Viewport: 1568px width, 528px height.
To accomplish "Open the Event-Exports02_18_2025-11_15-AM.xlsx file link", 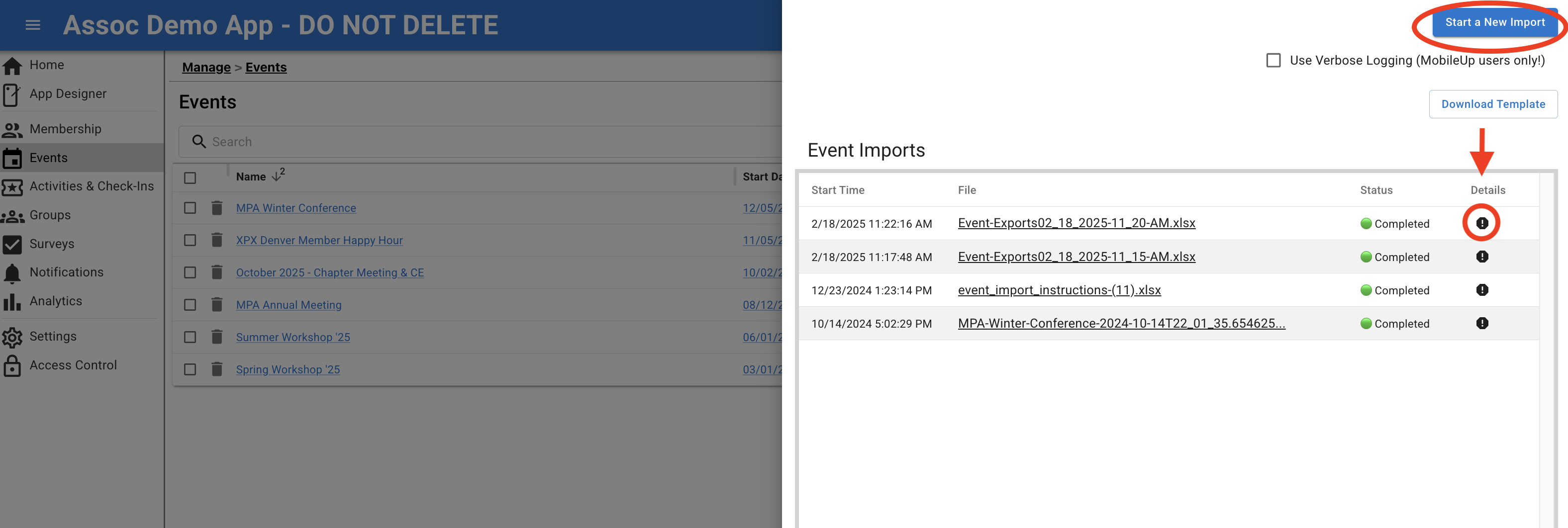I will pyautogui.click(x=1076, y=257).
